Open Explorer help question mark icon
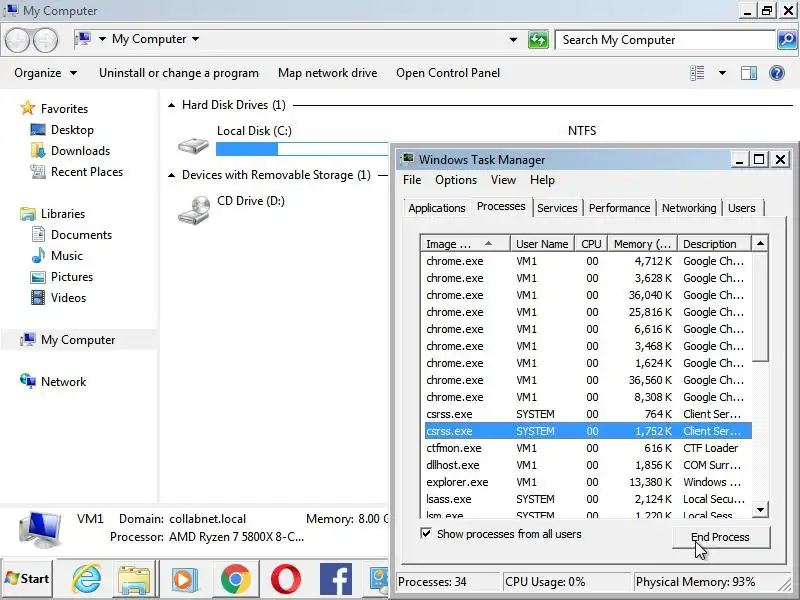 pyautogui.click(x=777, y=73)
